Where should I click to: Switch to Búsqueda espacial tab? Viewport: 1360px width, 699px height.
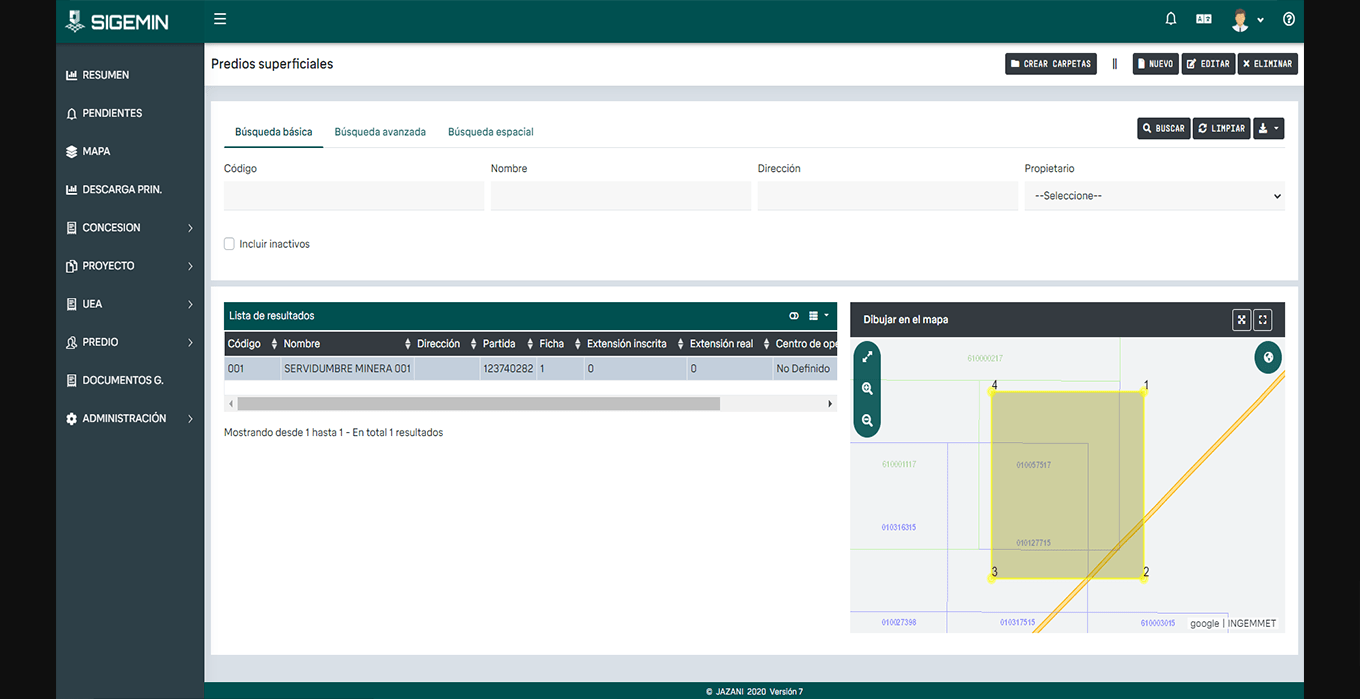point(491,132)
